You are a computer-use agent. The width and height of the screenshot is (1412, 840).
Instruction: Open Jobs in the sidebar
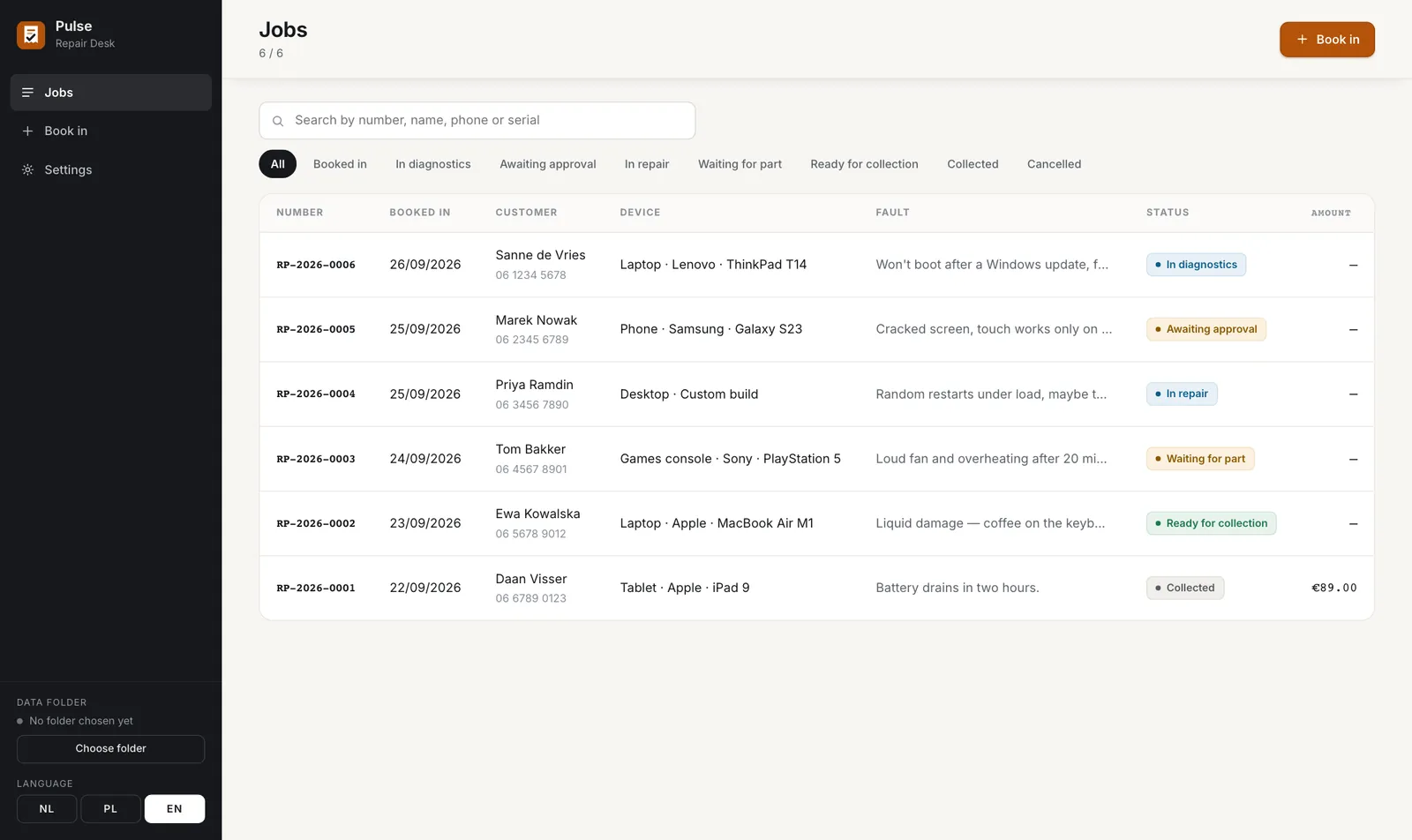tap(110, 93)
